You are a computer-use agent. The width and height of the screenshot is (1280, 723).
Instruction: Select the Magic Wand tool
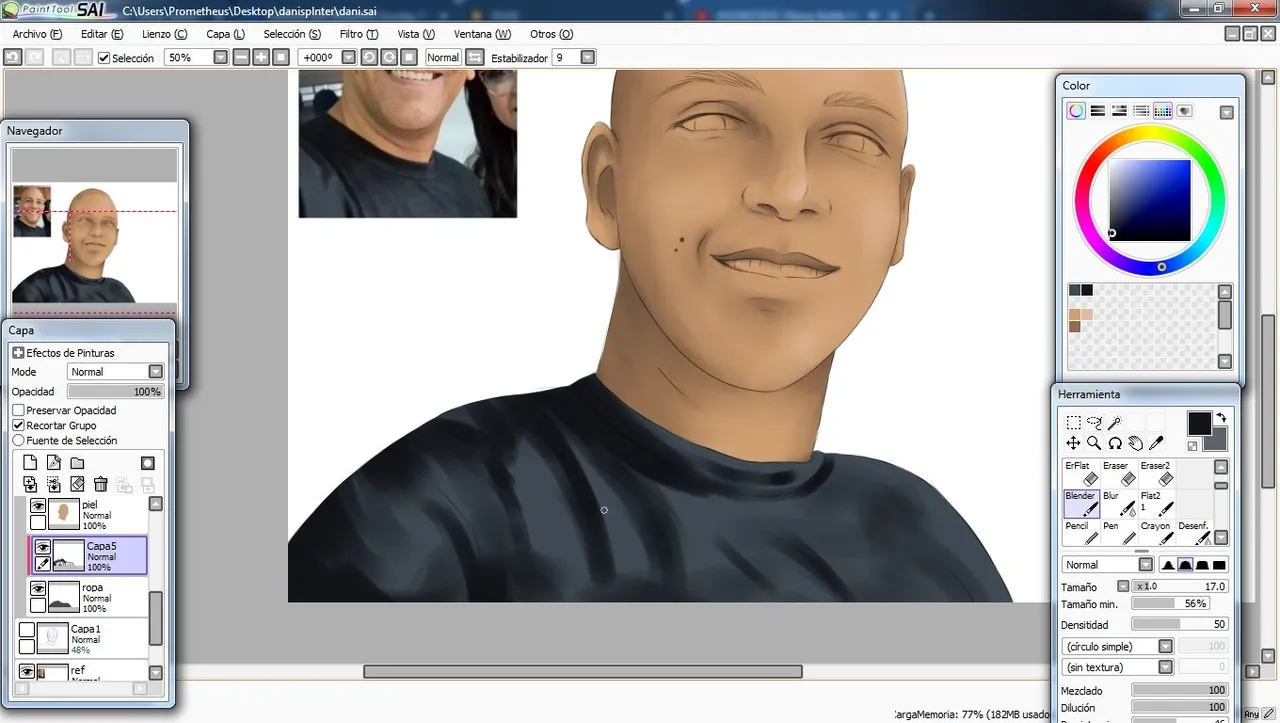coord(1115,423)
